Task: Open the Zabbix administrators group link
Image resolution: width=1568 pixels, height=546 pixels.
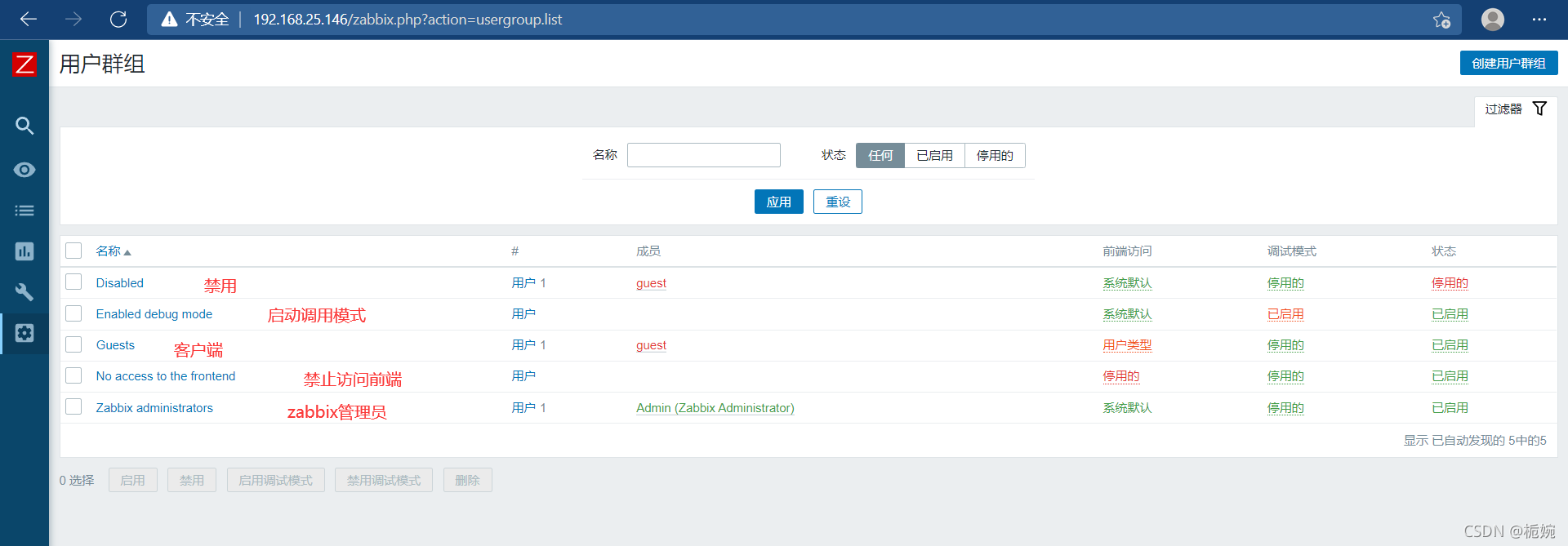Action: click(x=154, y=408)
